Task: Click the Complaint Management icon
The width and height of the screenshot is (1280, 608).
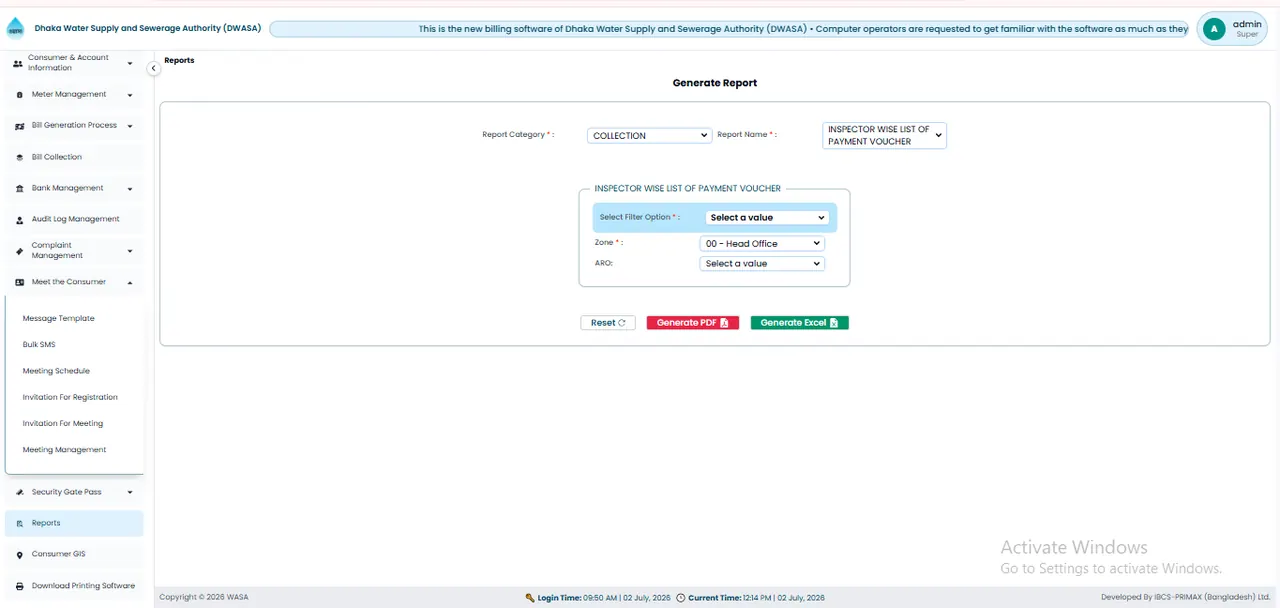Action: pos(20,250)
